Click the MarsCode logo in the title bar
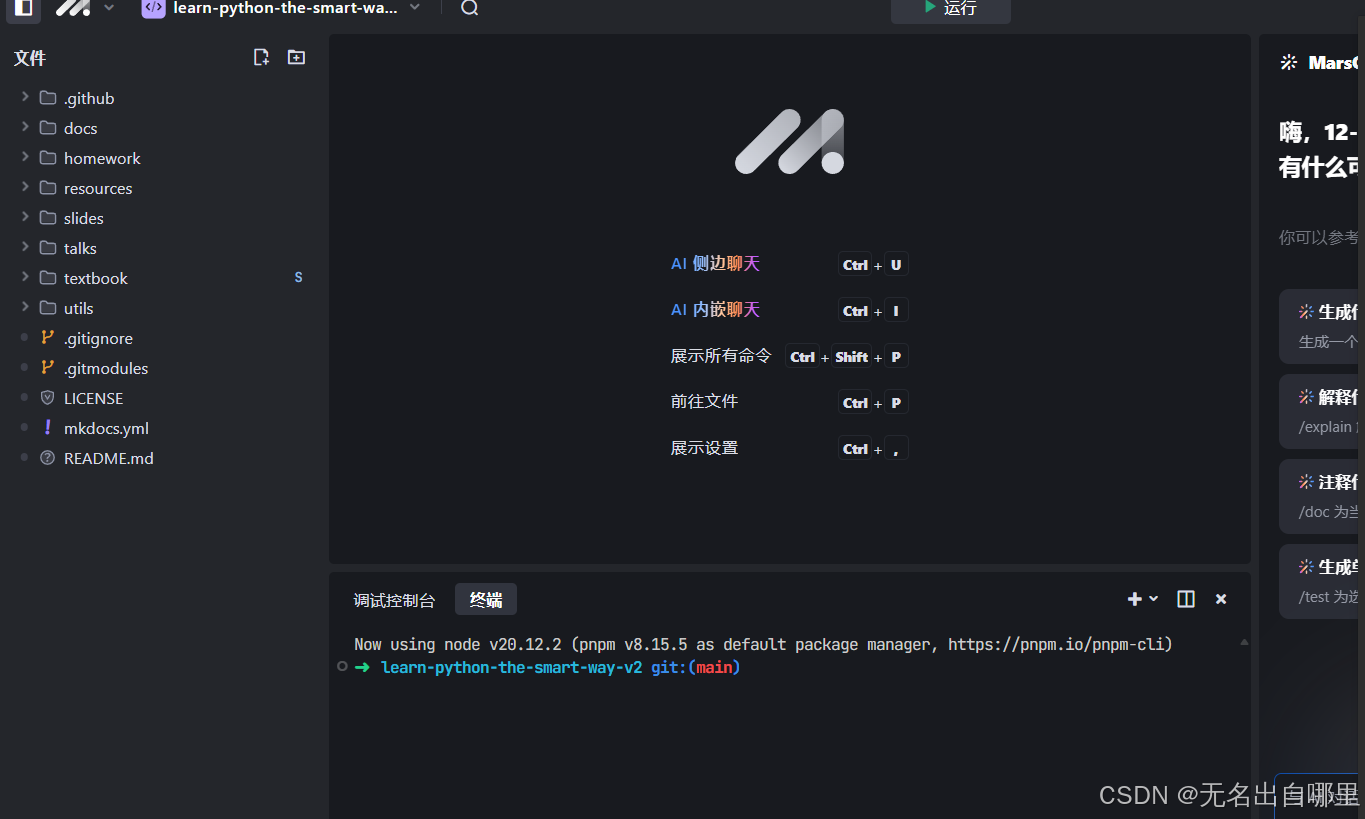 [71, 8]
